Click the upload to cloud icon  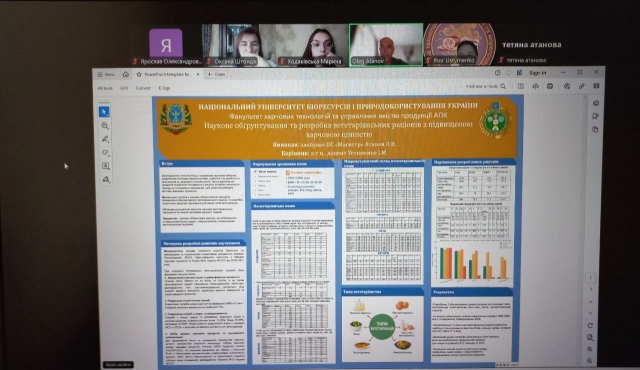536,86
